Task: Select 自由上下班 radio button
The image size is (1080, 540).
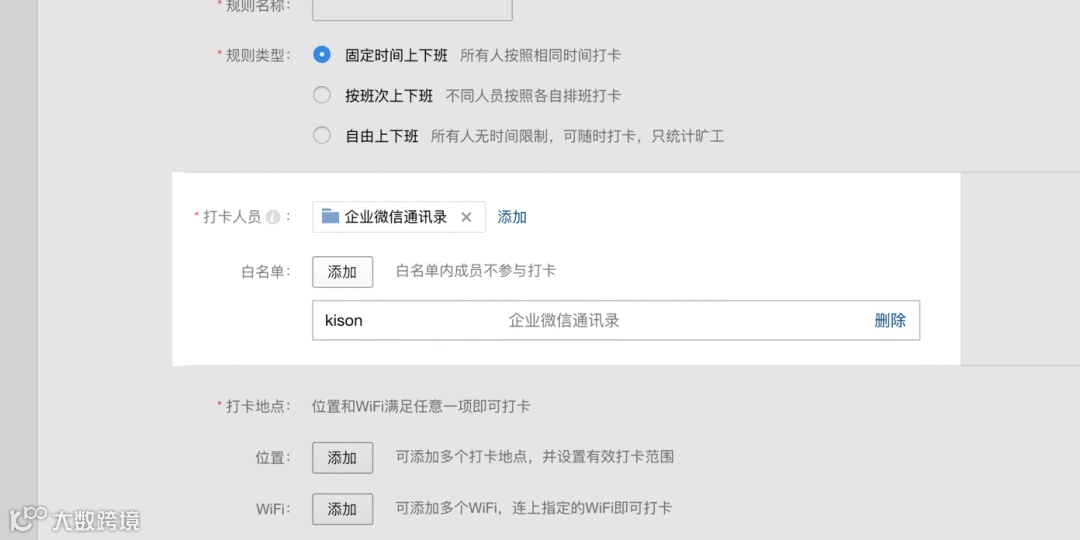Action: pos(322,136)
